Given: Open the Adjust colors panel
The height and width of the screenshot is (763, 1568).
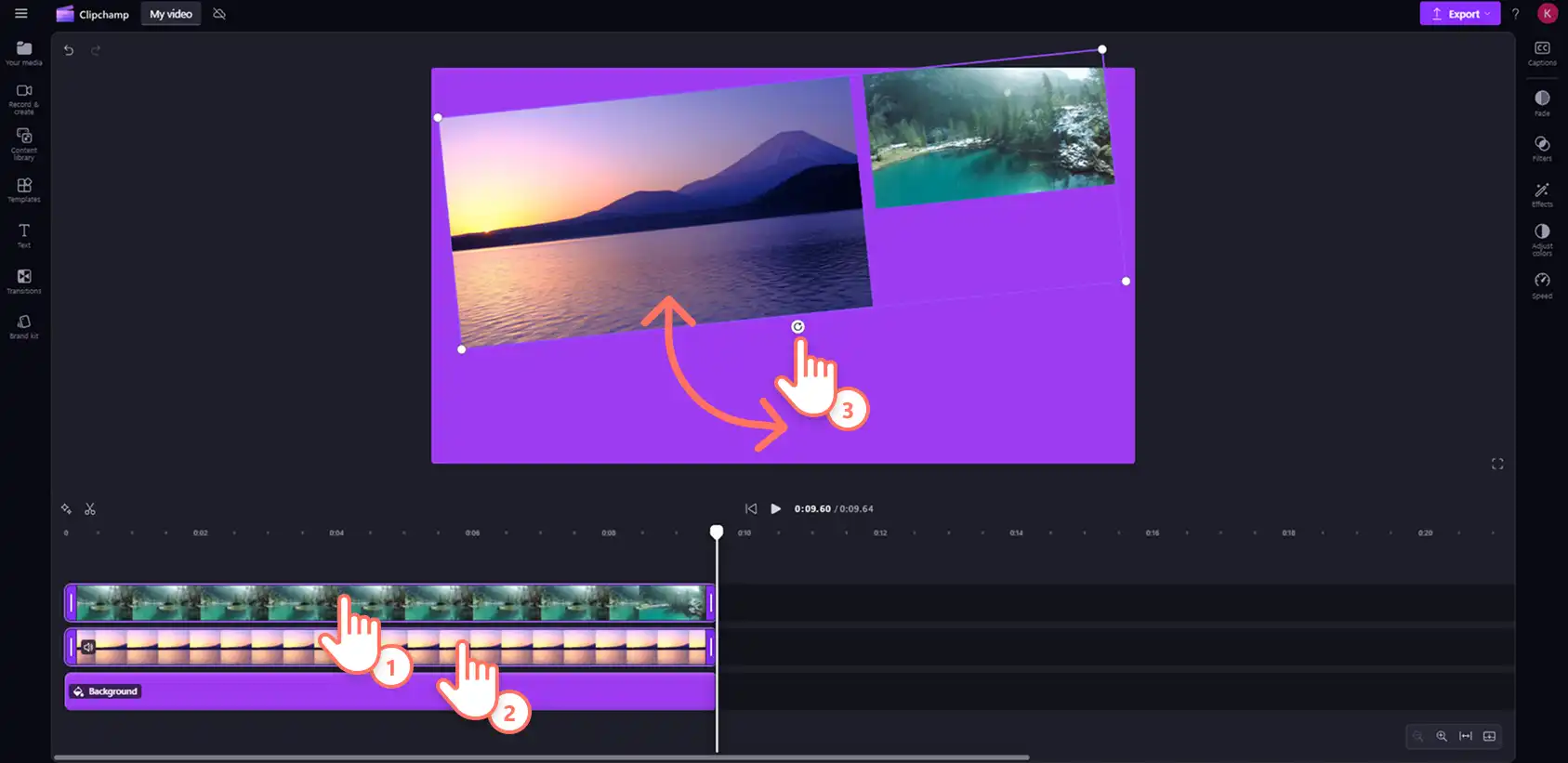Looking at the screenshot, I should pyautogui.click(x=1542, y=239).
